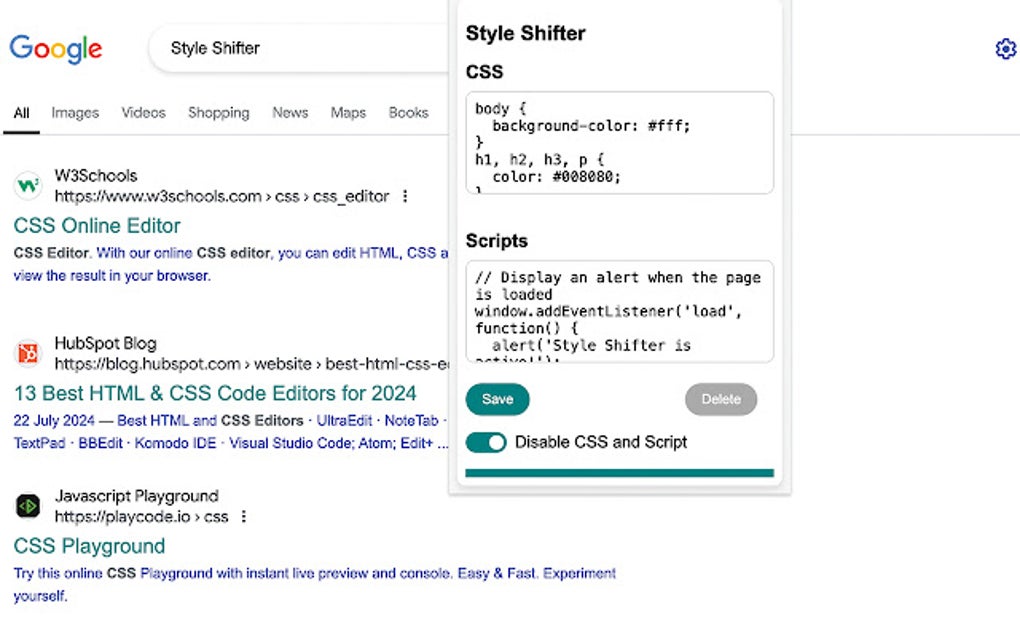Open the Google settings gear icon

point(1005,49)
